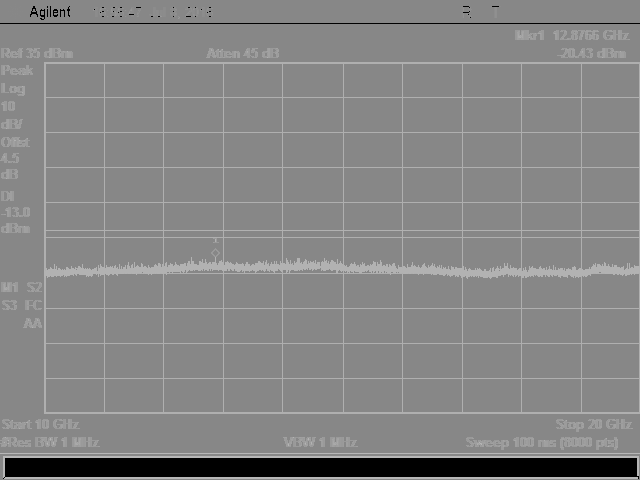Screen dimensions: 640x480
Task: Click the 'Peak' detector label
Action: [17, 71]
